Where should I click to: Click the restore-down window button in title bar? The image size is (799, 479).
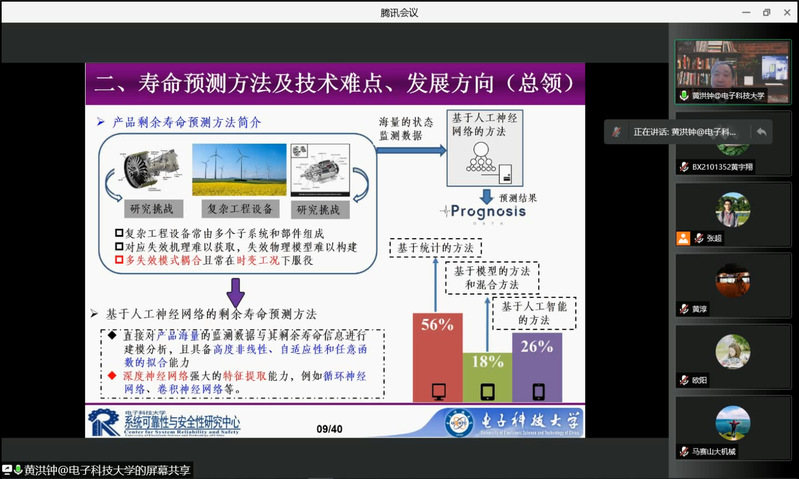pos(766,12)
